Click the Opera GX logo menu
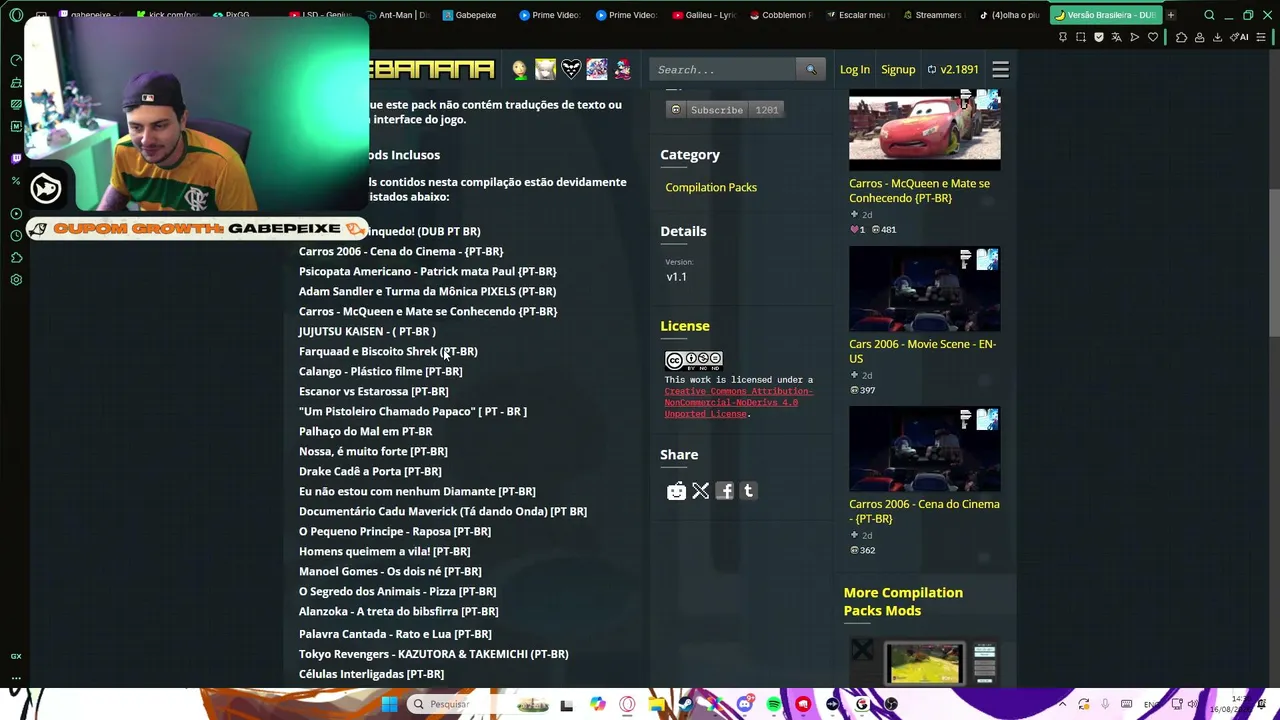This screenshot has height=720, width=1280. (16, 15)
